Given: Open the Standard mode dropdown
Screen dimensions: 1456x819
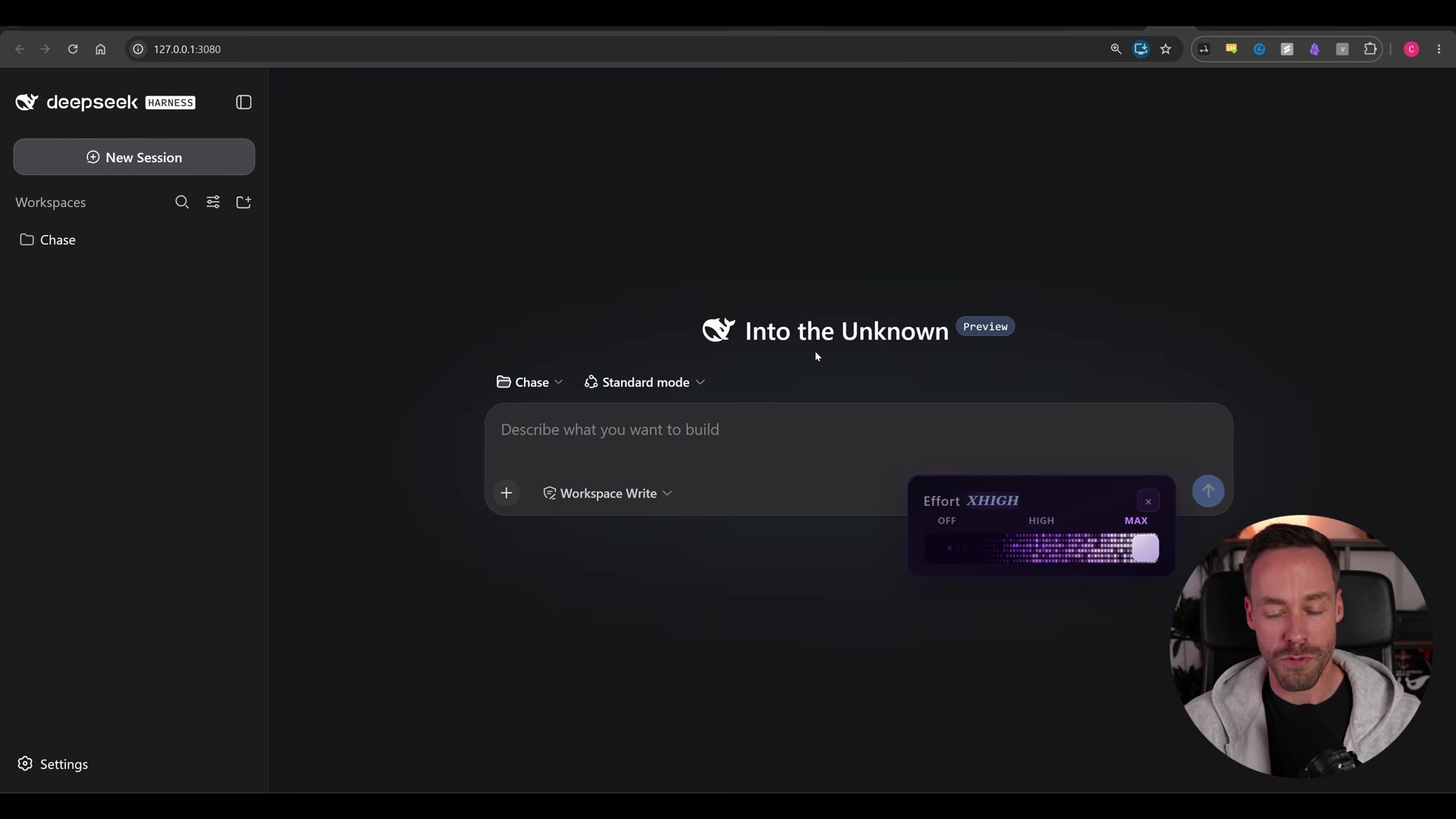Looking at the screenshot, I should pos(645,382).
